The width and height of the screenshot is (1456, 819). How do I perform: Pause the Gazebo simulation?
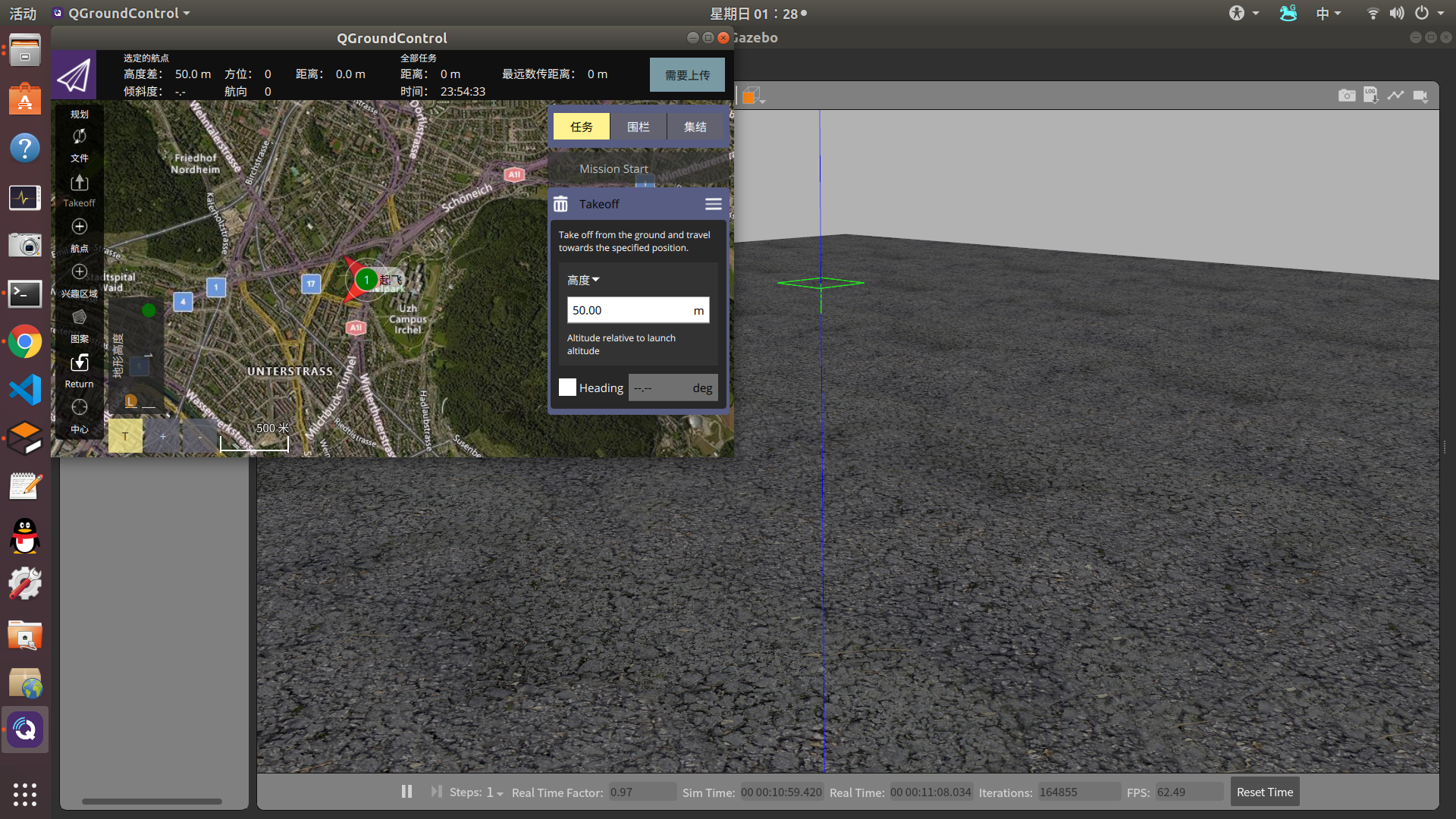(x=406, y=792)
